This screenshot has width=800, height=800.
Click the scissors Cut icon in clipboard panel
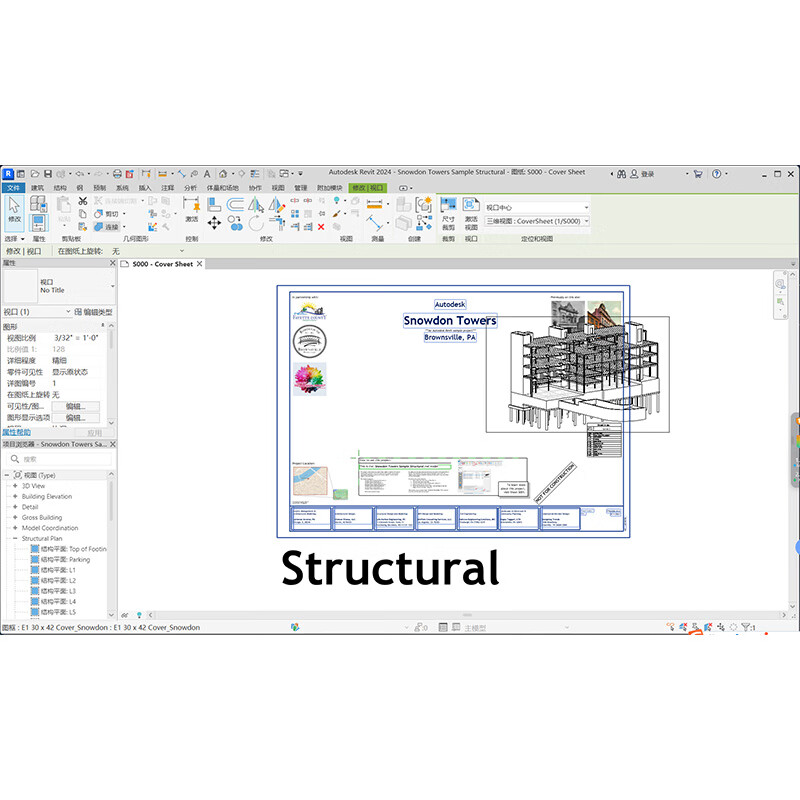point(83,201)
